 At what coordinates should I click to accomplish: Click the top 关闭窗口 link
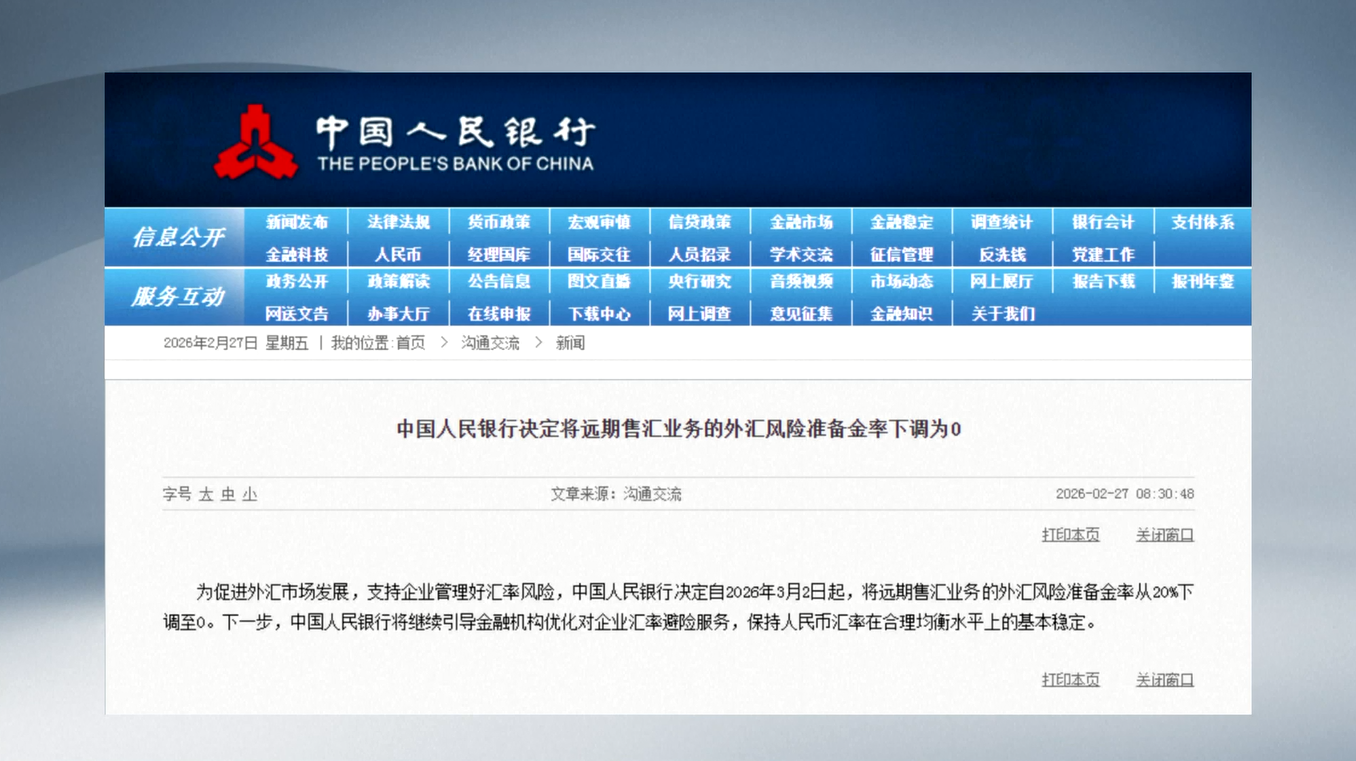coord(1164,535)
